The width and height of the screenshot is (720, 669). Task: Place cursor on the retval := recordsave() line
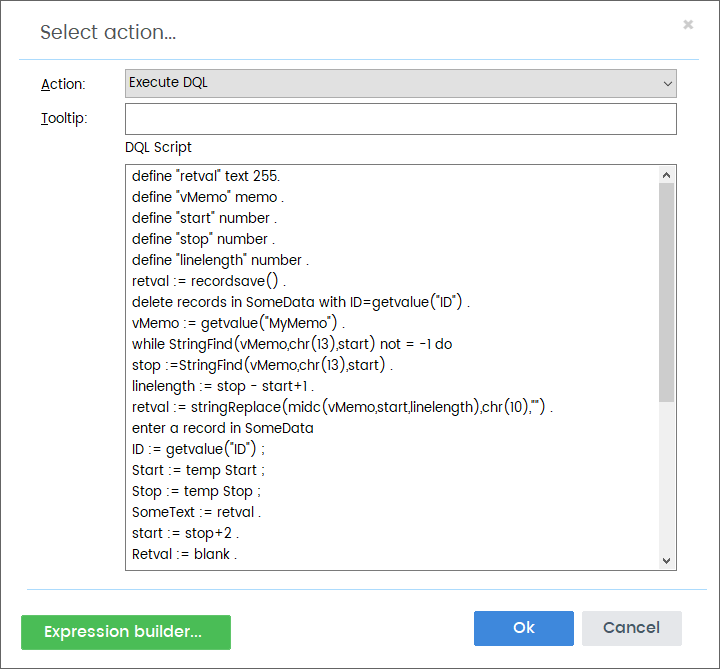coord(209,281)
